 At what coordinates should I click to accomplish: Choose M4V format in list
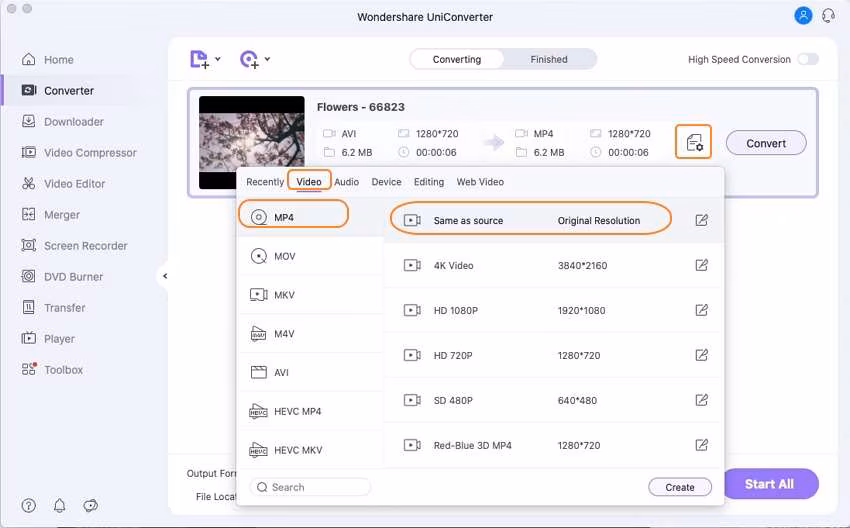click(x=311, y=334)
